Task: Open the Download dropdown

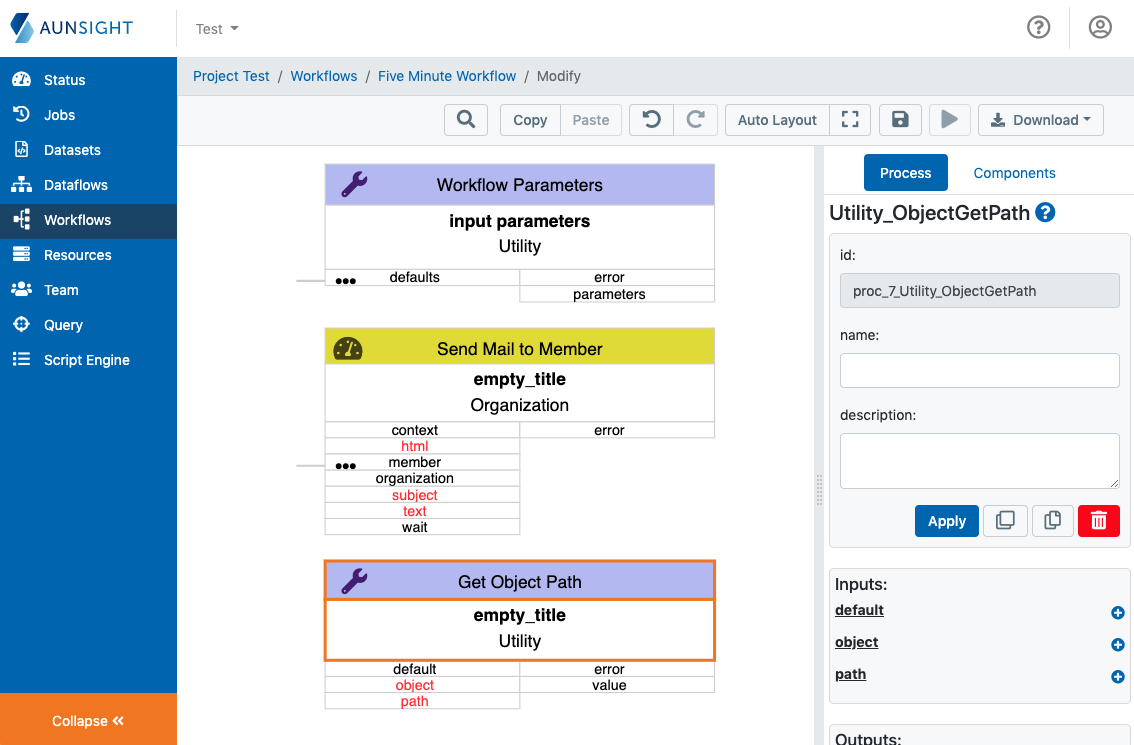Action: tap(1040, 120)
